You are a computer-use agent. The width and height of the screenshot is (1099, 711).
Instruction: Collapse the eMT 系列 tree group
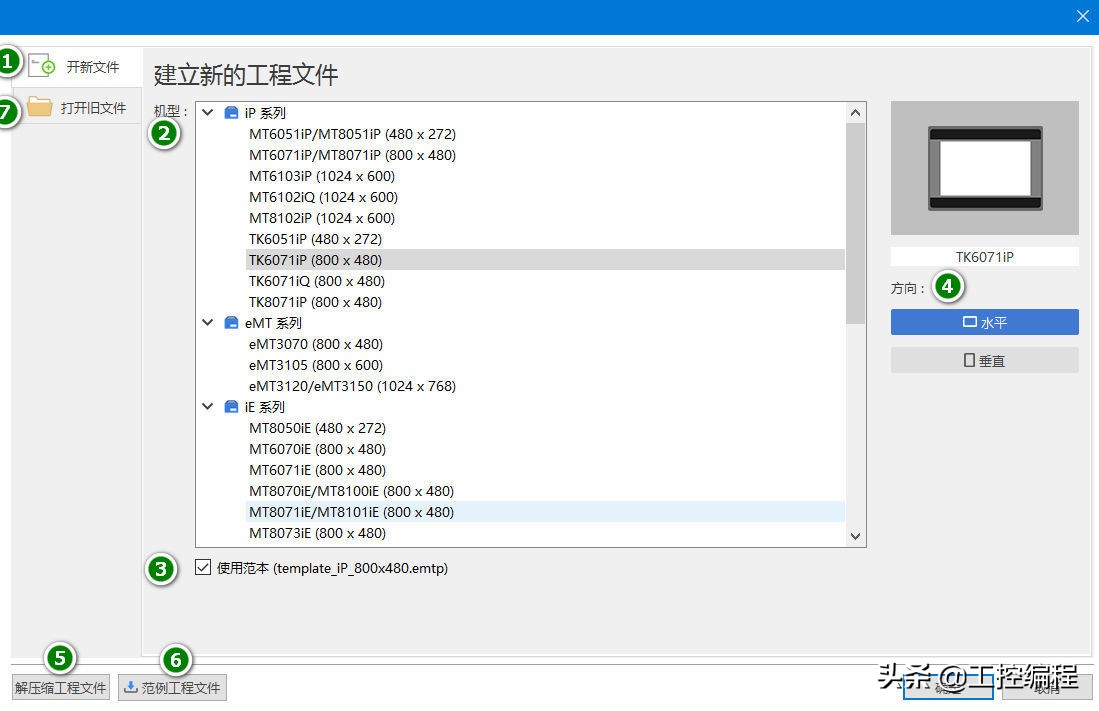pyautogui.click(x=207, y=323)
